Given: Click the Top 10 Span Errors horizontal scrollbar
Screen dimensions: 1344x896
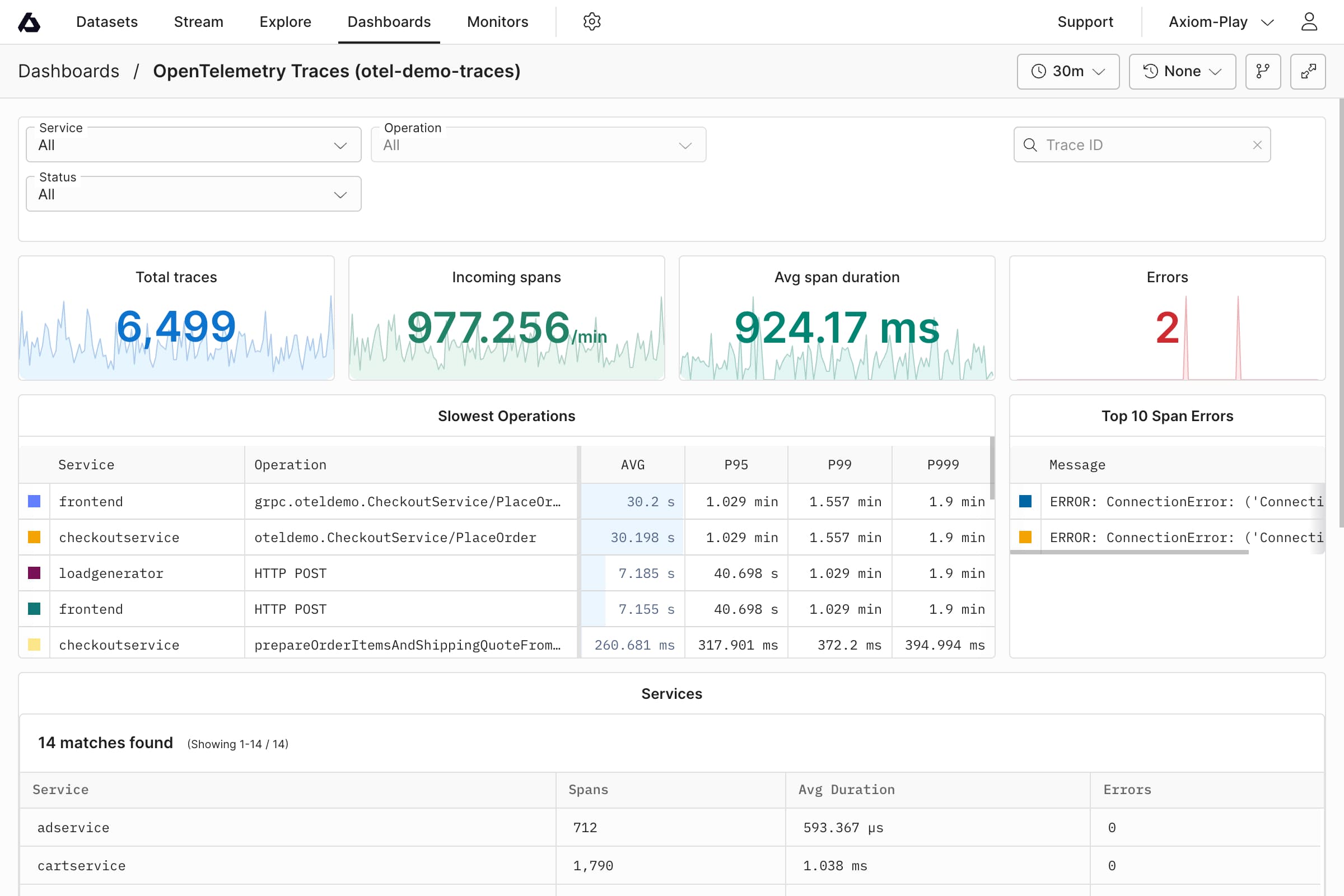Looking at the screenshot, I should (x=1129, y=552).
